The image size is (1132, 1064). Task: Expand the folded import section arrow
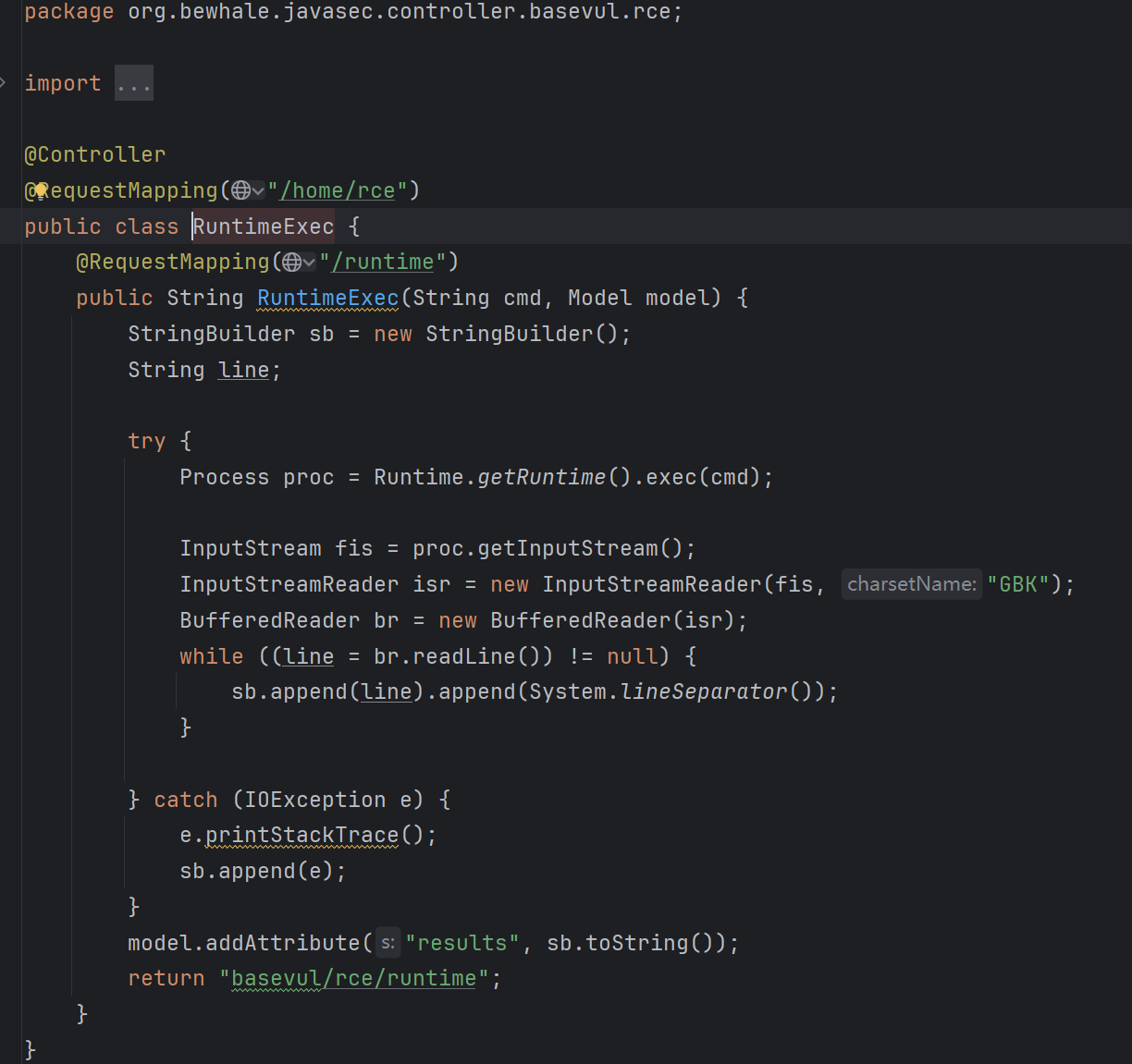click(4, 83)
